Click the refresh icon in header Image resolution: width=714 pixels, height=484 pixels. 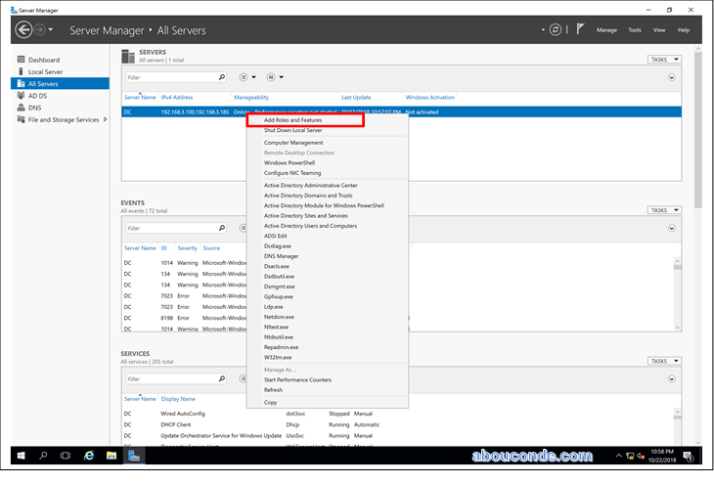click(554, 30)
